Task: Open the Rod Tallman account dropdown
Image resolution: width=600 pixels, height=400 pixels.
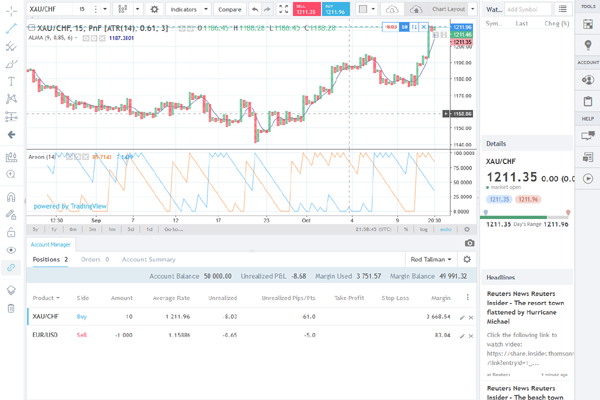Action: pos(431,260)
